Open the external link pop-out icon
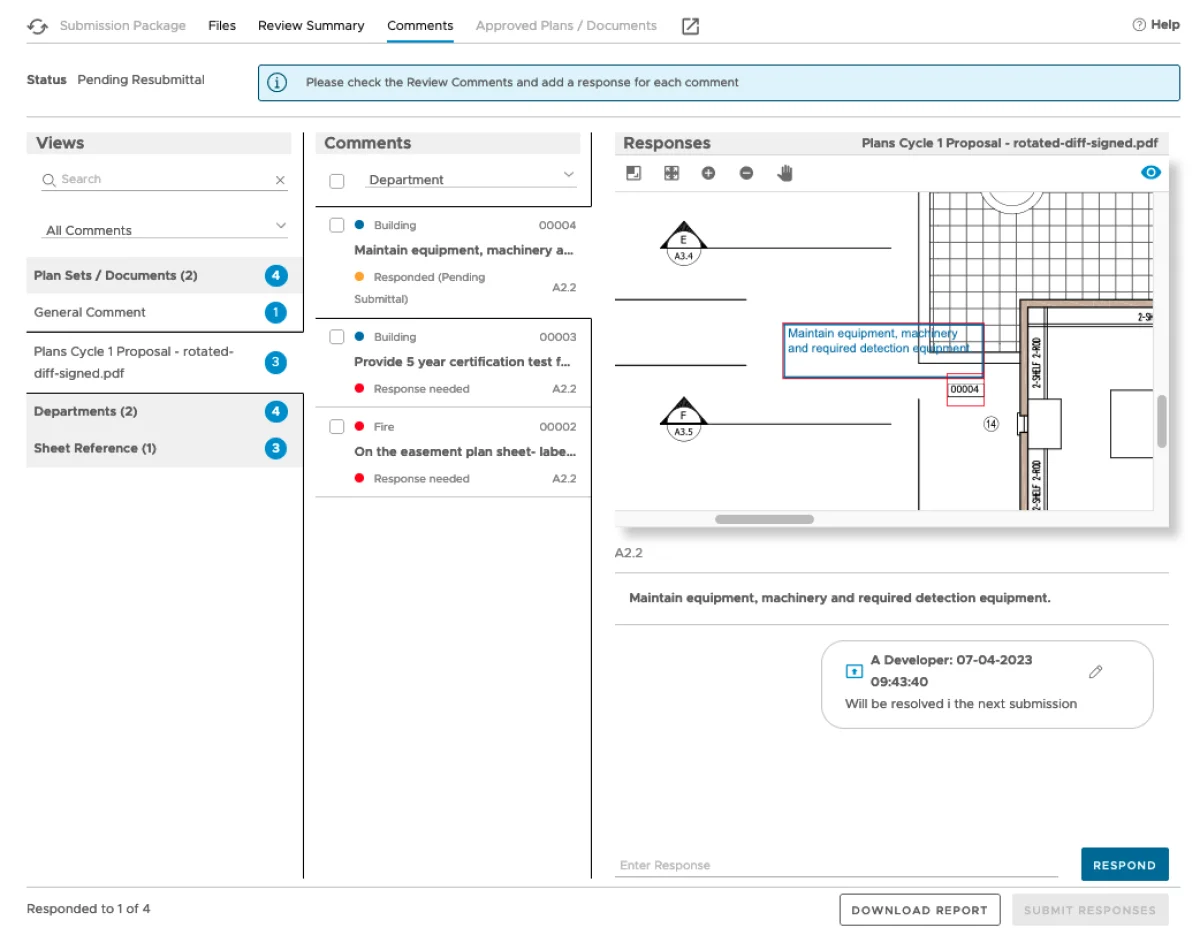 coord(690,26)
